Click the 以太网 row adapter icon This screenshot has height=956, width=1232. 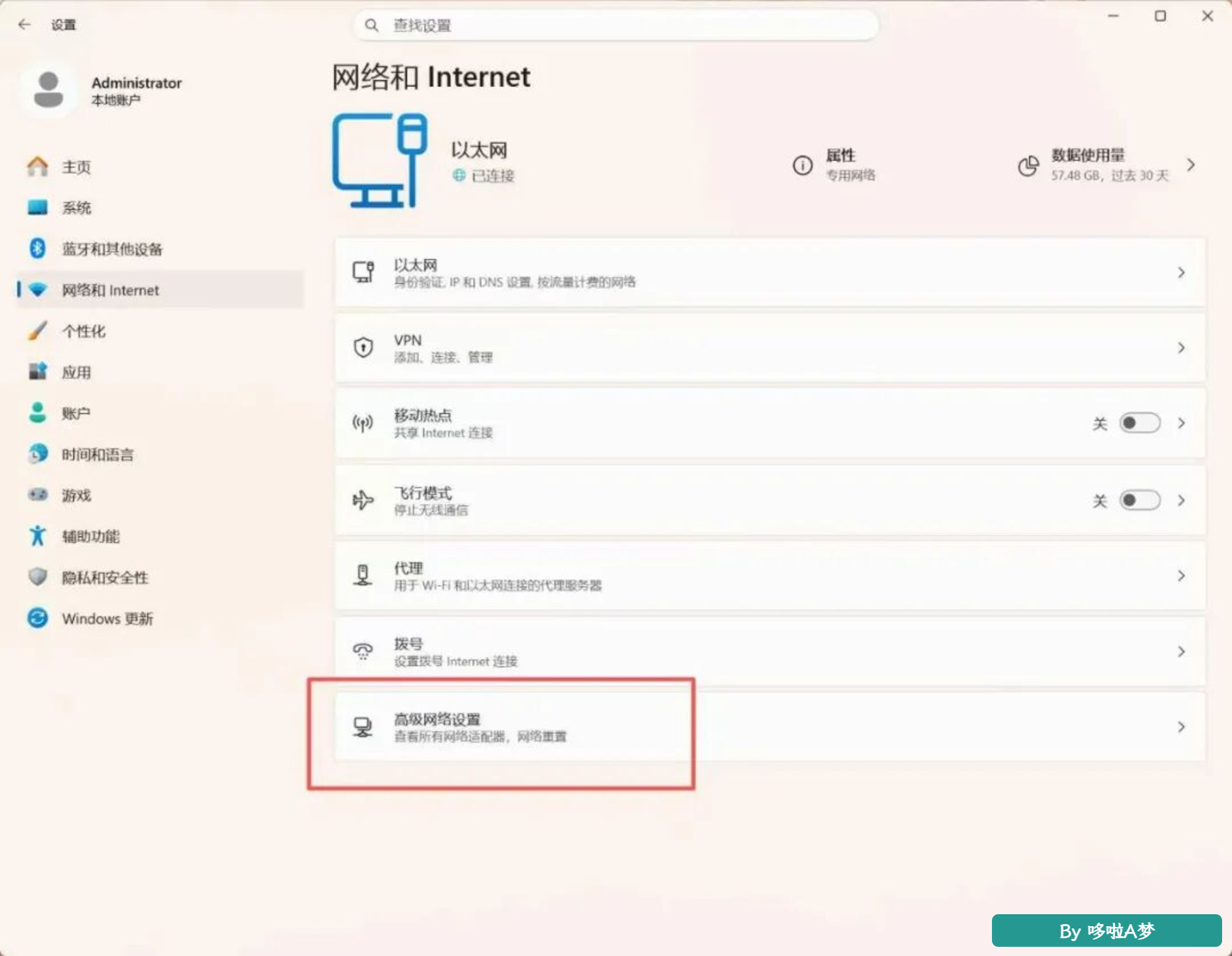point(363,272)
